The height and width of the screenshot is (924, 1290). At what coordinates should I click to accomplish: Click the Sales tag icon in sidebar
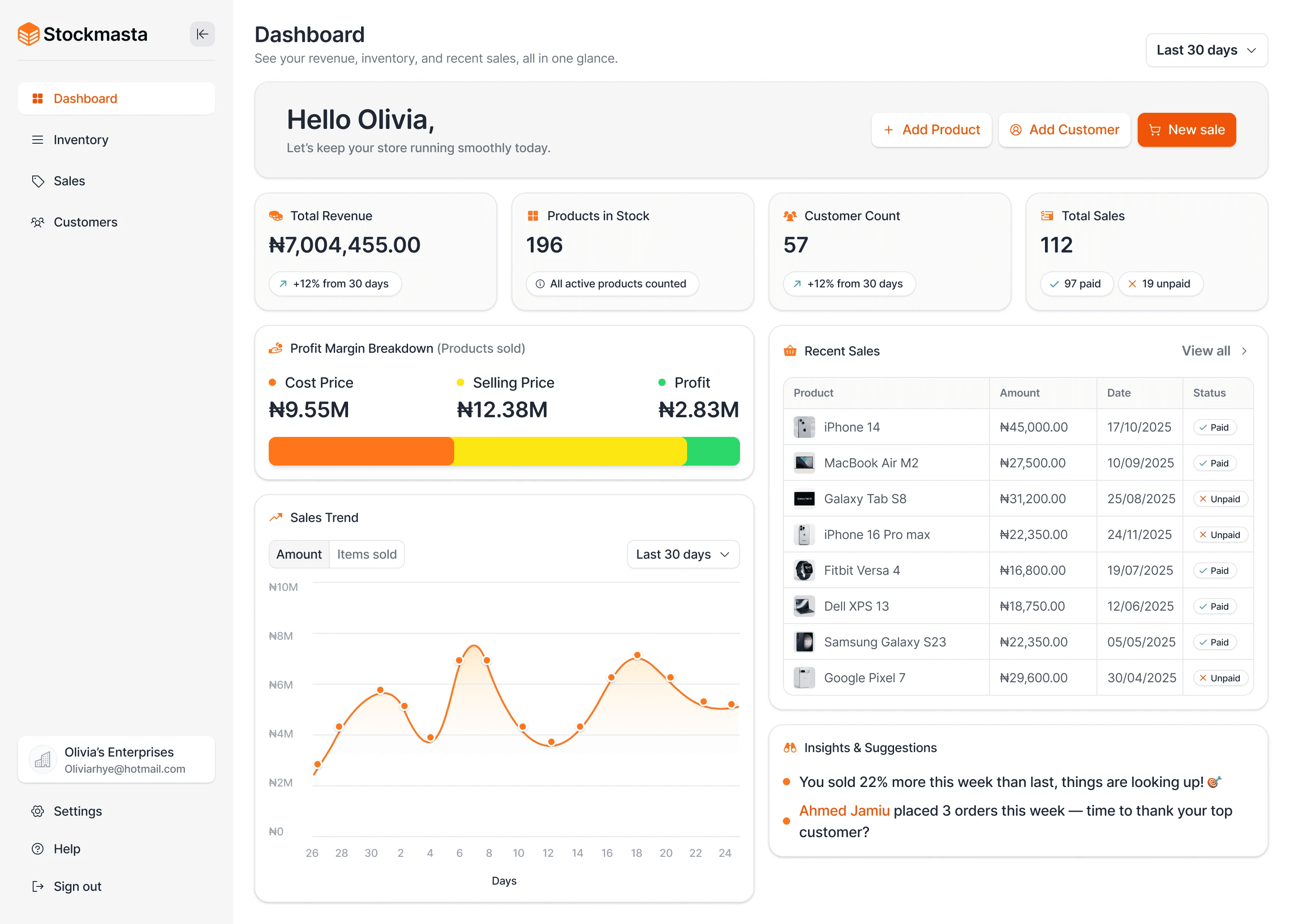38,181
